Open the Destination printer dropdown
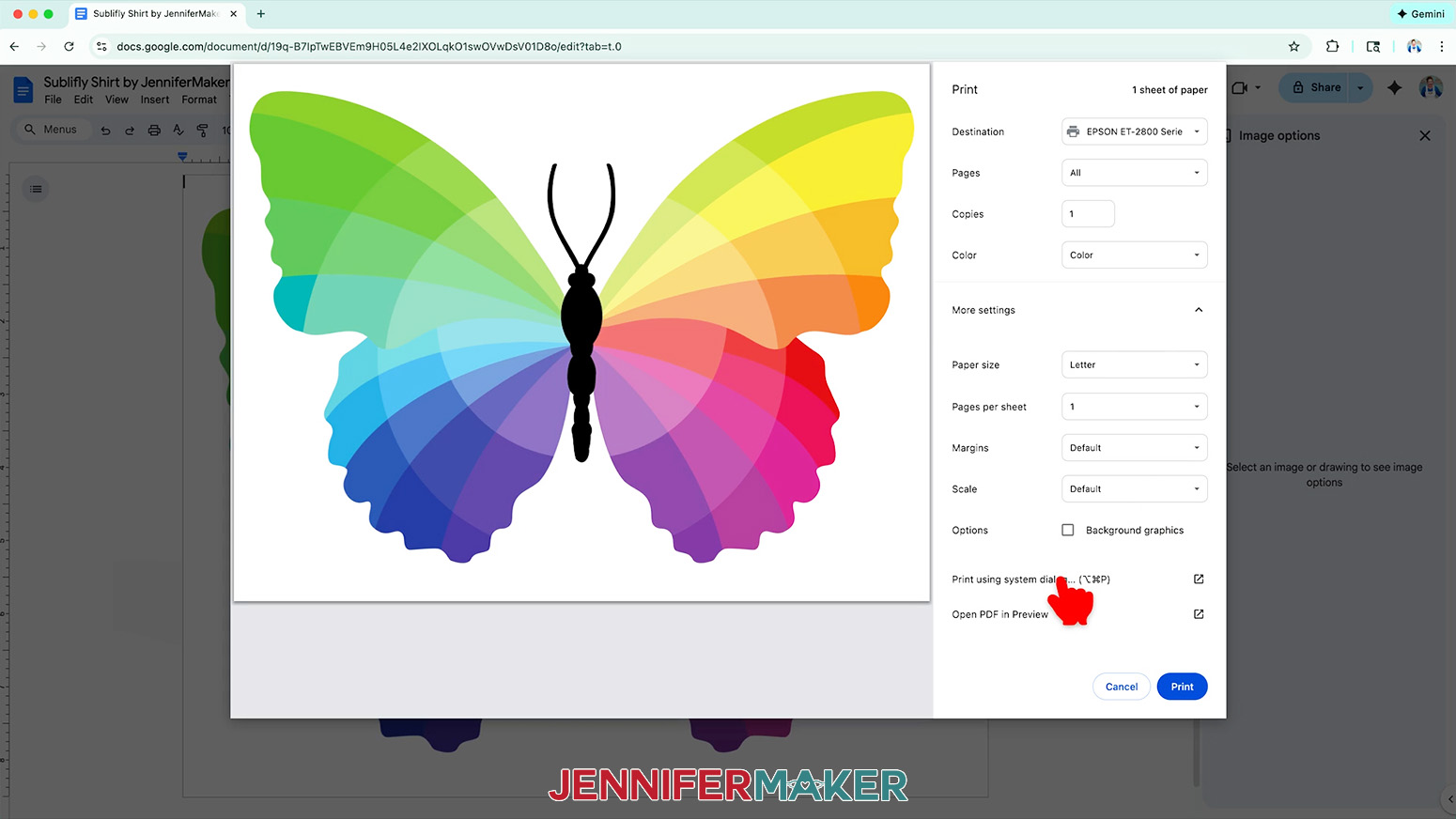This screenshot has width=1456, height=819. [1134, 131]
